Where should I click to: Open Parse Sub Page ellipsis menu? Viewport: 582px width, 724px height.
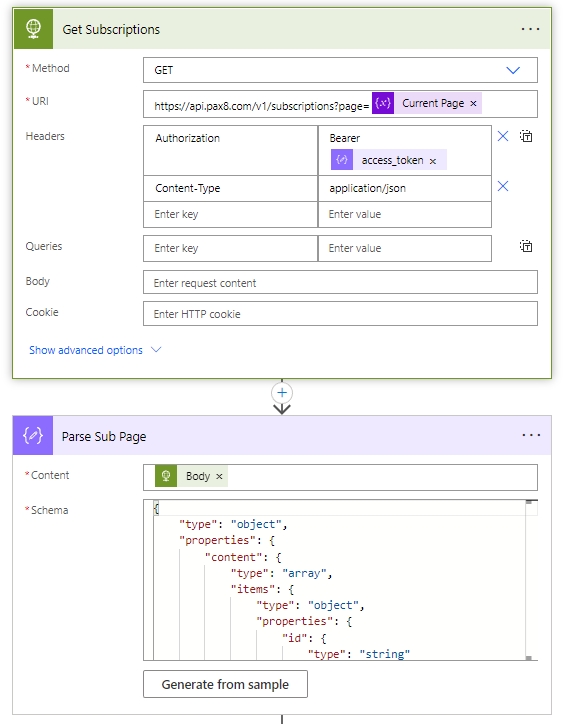[x=531, y=435]
